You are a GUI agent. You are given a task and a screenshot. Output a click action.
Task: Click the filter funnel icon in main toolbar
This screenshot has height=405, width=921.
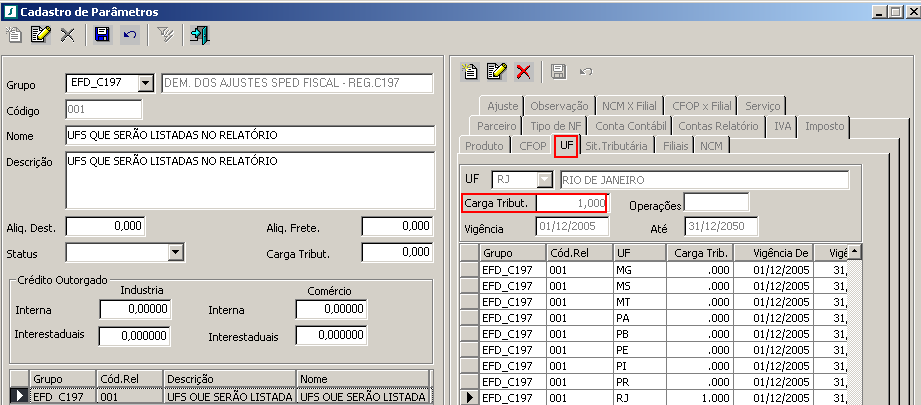[165, 35]
